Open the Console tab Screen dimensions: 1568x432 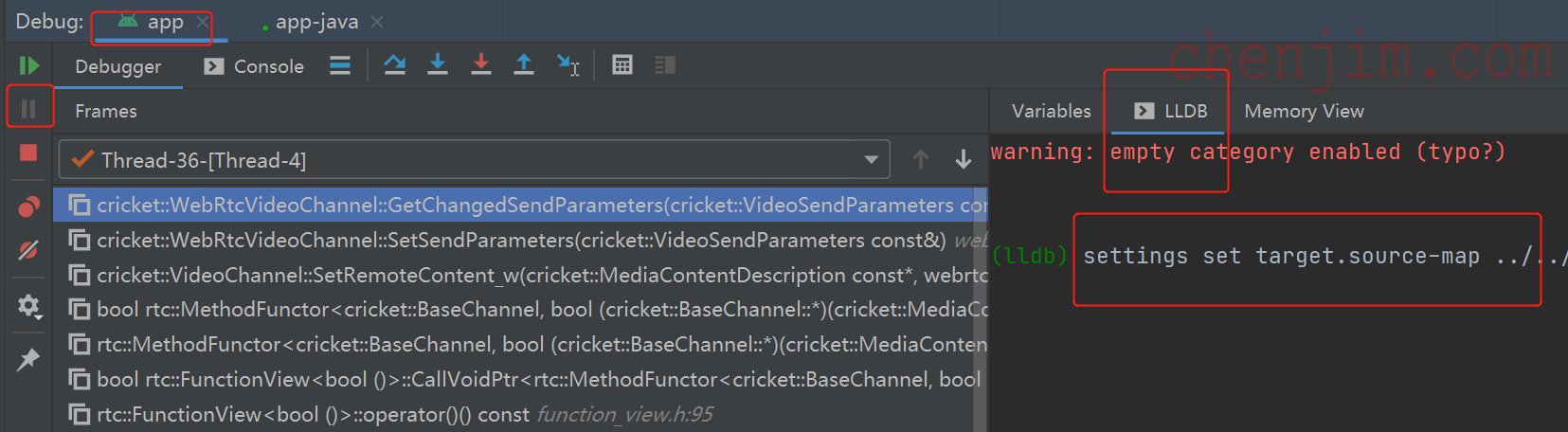point(254,66)
